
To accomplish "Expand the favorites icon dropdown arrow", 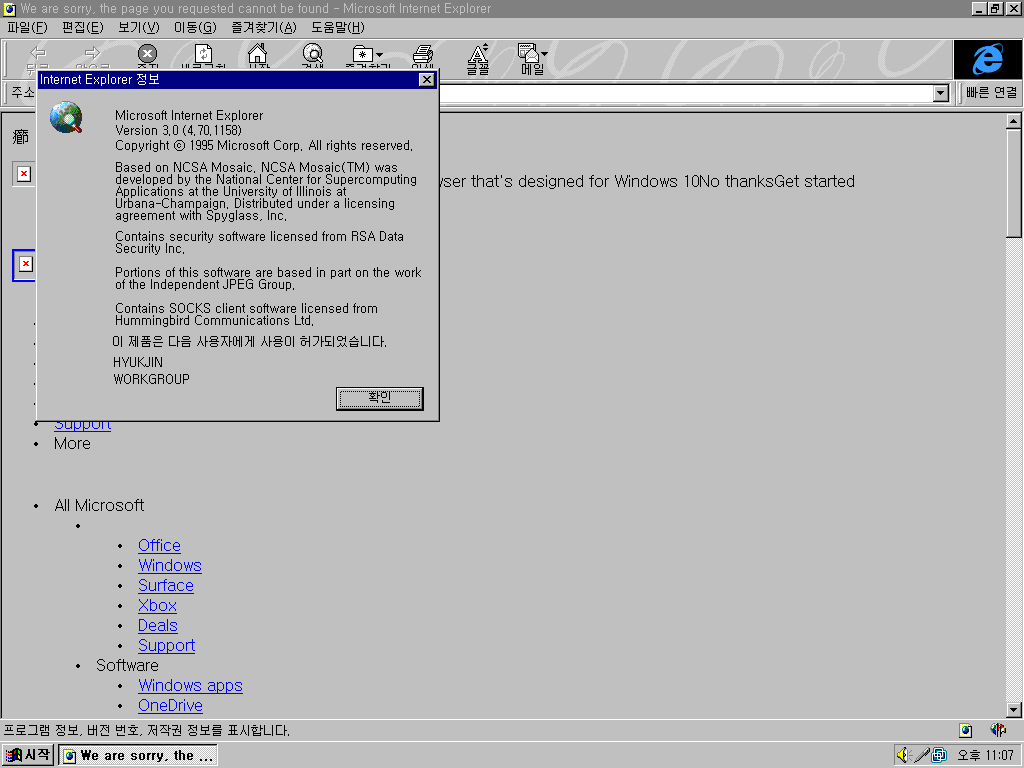I will [379, 55].
